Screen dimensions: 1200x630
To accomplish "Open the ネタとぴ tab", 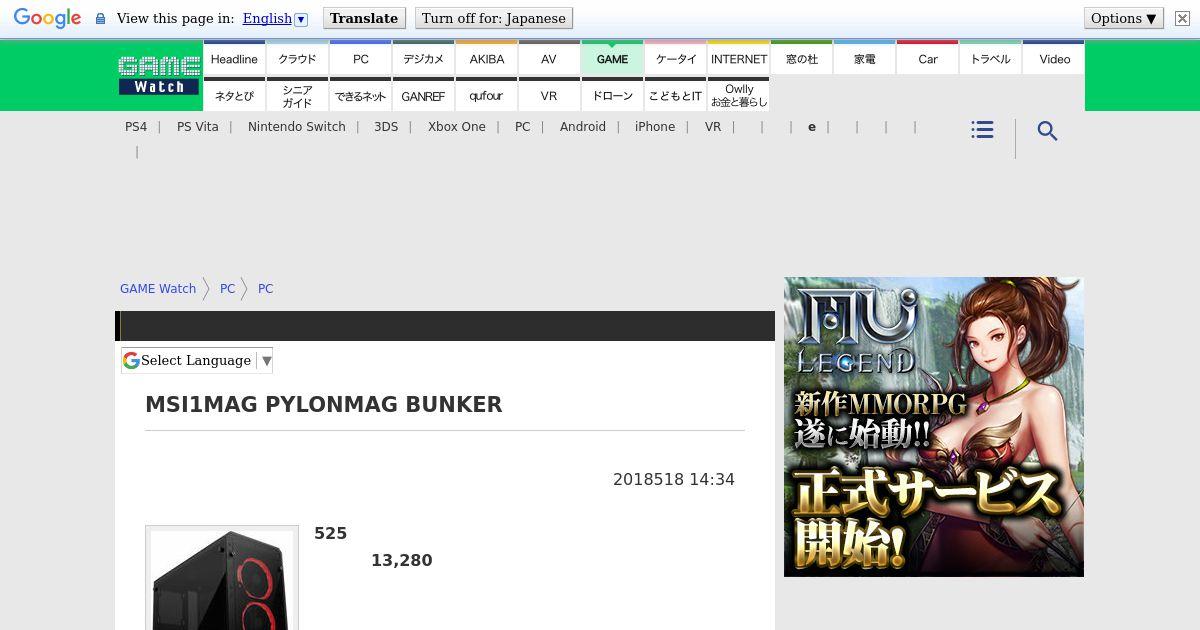I will (234, 96).
